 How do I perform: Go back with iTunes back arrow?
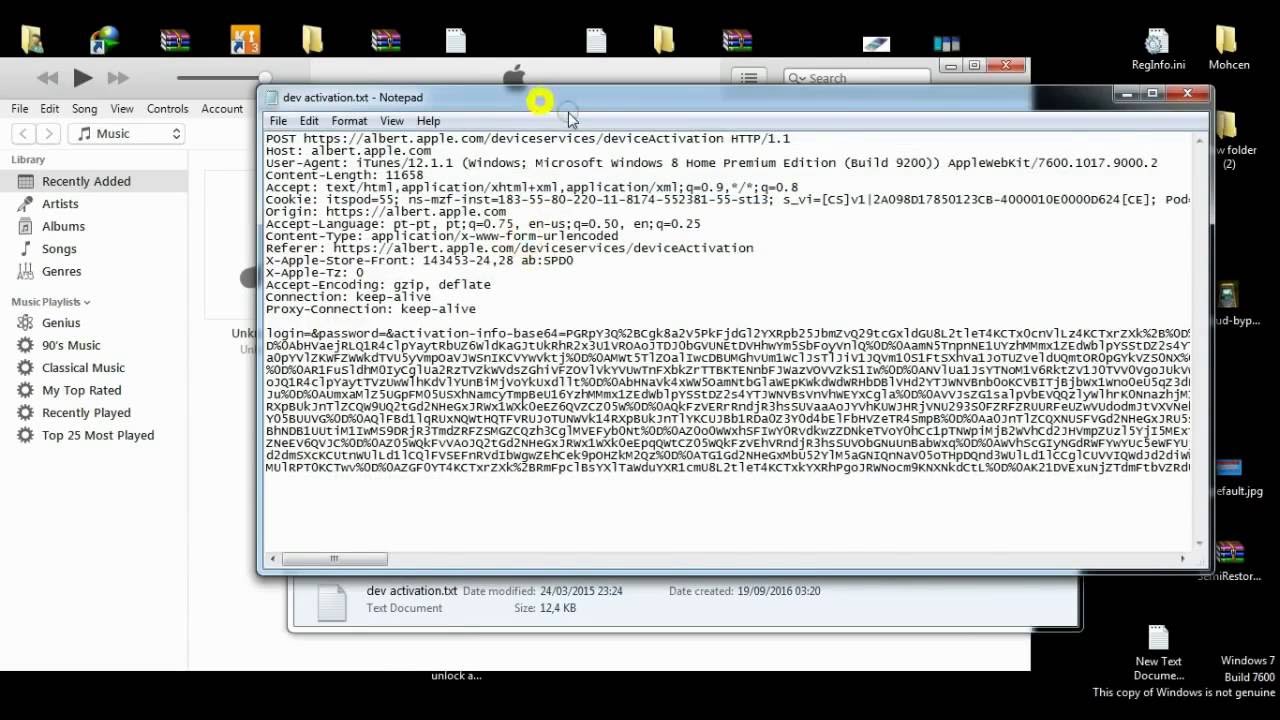(24, 133)
